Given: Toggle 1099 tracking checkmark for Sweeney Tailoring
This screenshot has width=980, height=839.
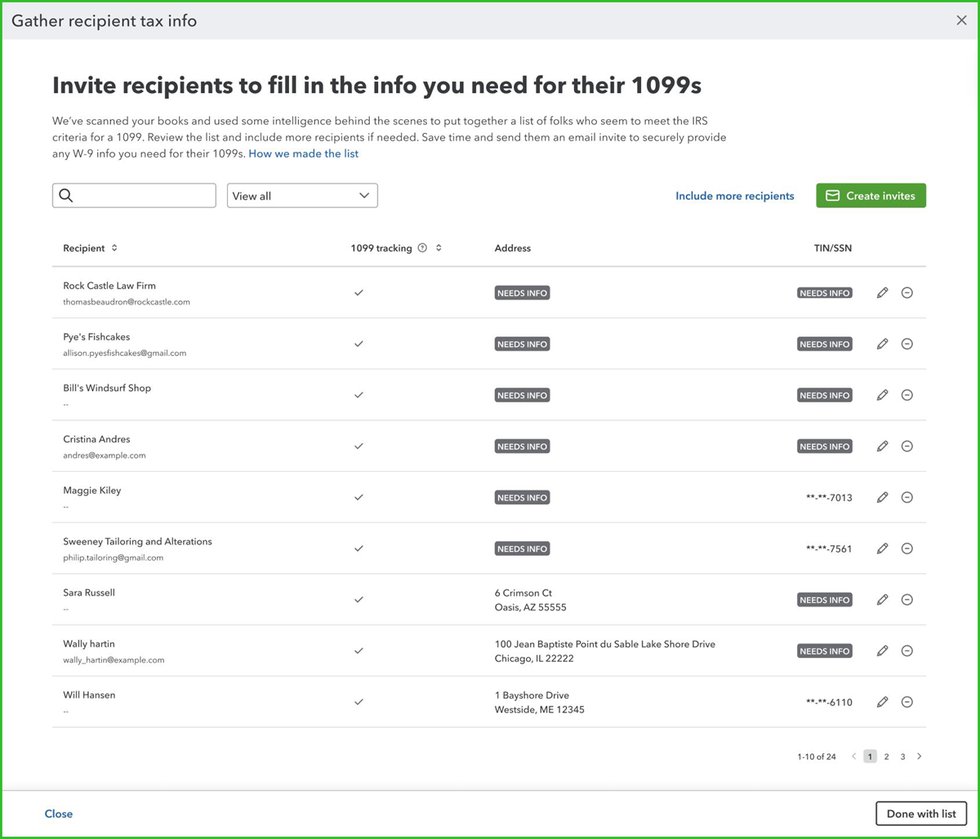Looking at the screenshot, I should 359,548.
